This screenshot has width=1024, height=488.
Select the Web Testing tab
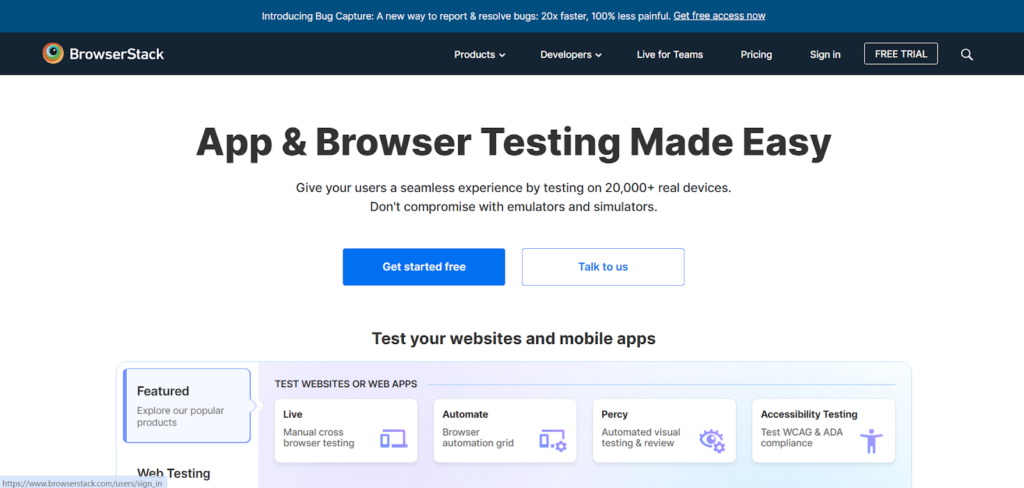174,473
